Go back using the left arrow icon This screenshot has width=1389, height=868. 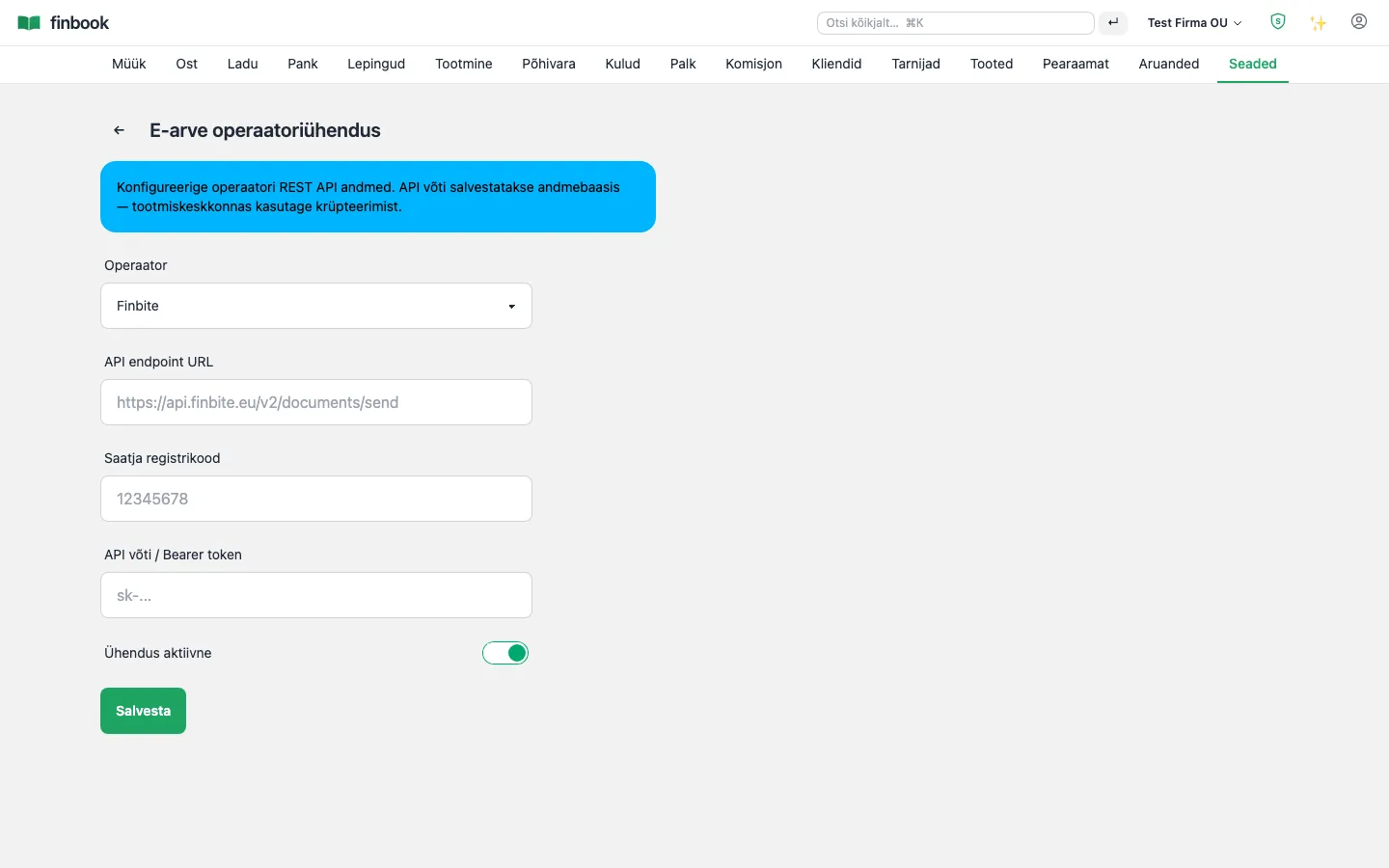120,130
